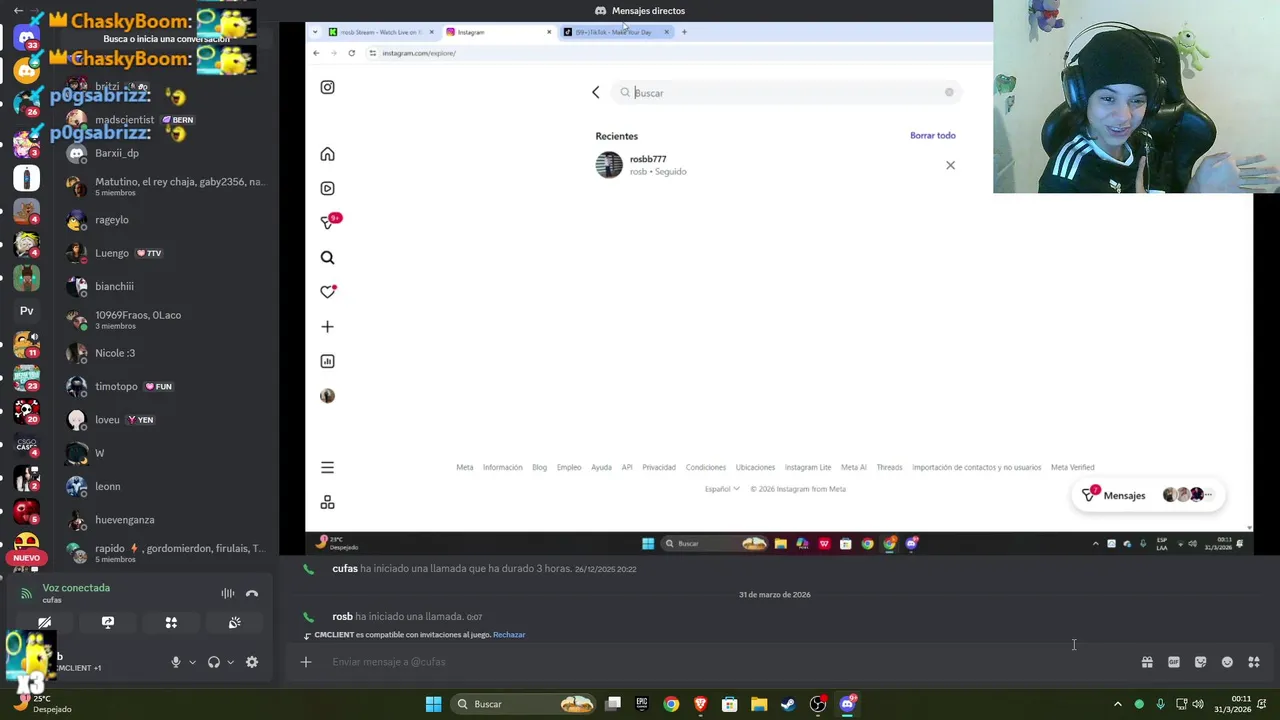Click the Instagram create plus icon
Screen dimensions: 1280x720
pos(327,326)
